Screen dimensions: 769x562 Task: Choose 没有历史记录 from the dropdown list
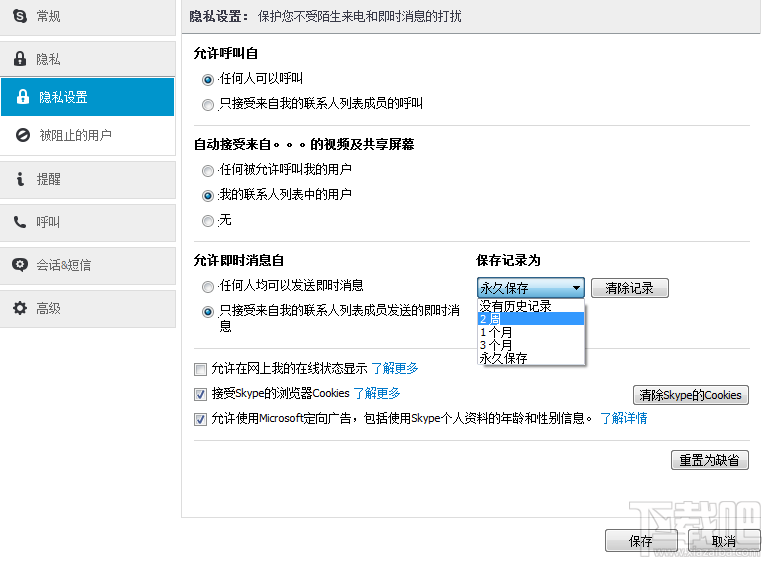tap(531, 306)
